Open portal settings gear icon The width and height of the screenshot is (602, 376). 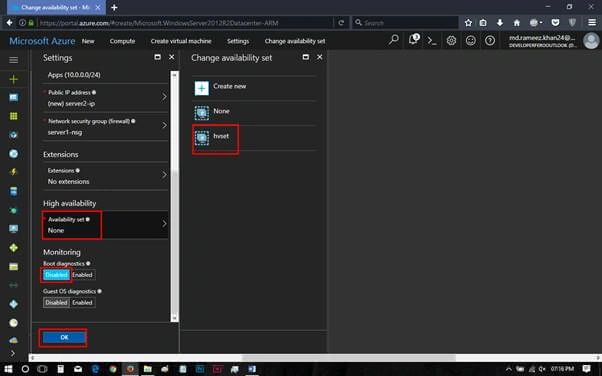coord(451,40)
